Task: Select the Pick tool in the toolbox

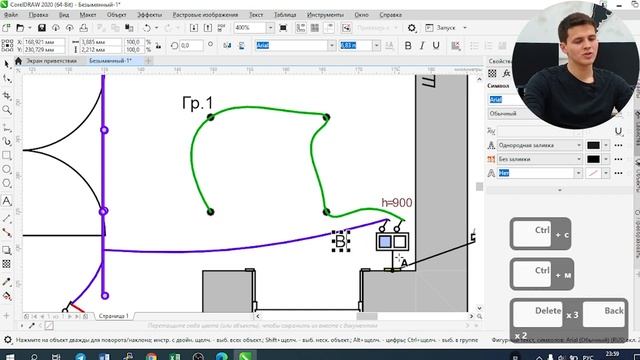Action: [7, 64]
